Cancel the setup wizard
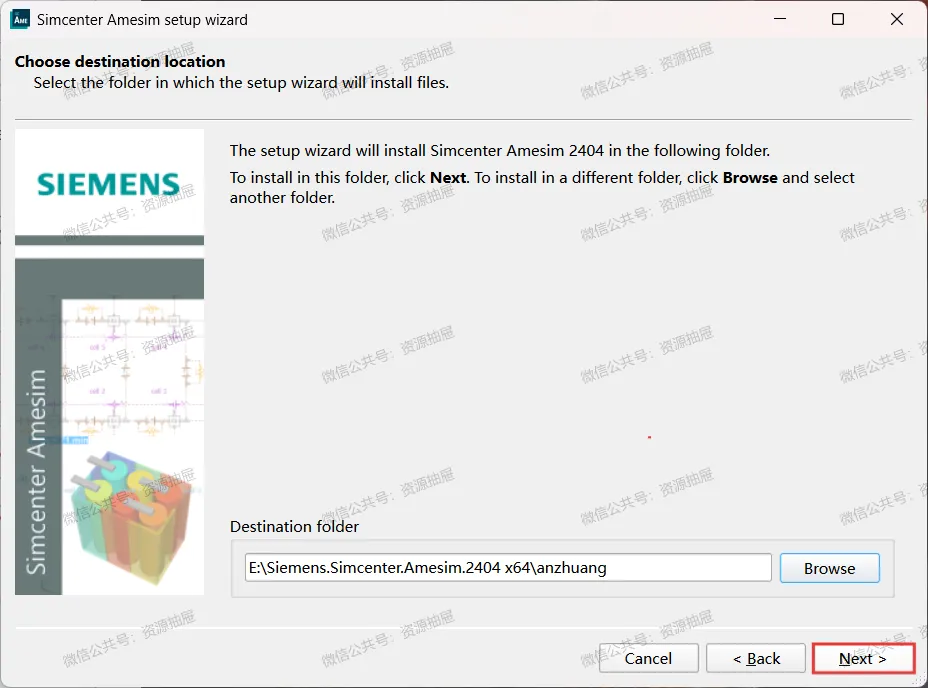This screenshot has height=688, width=928. (x=649, y=658)
